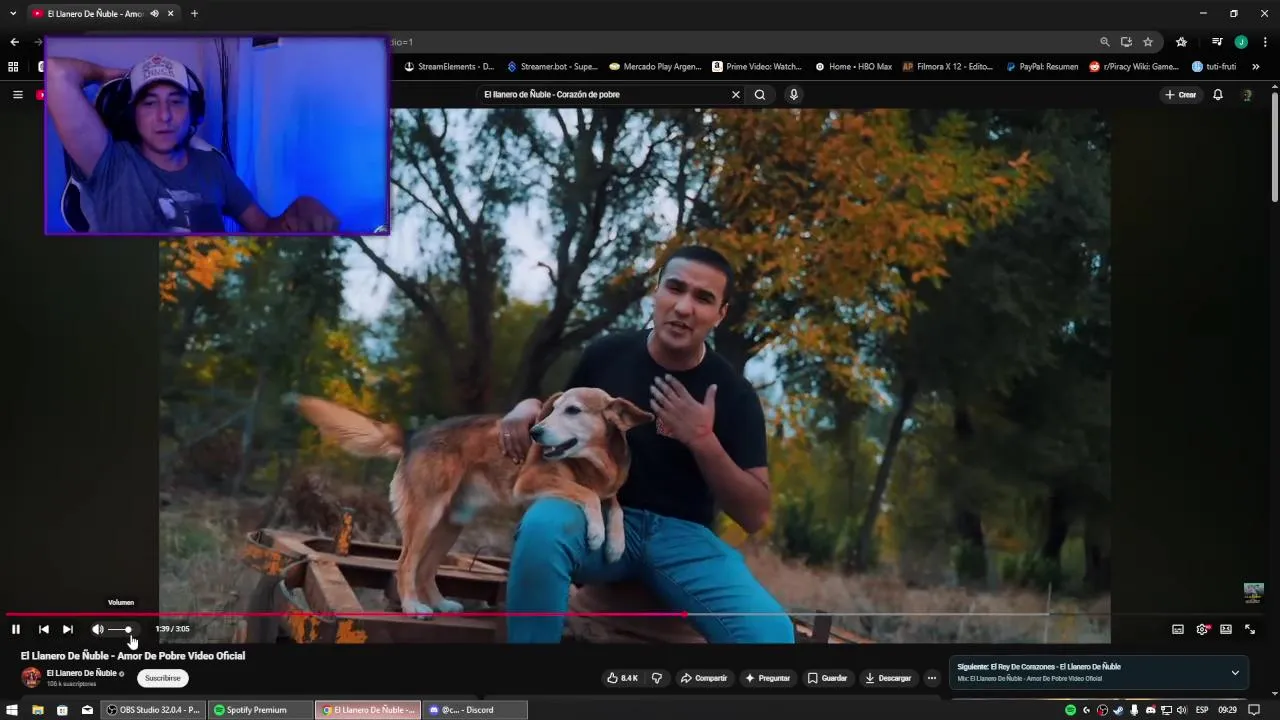Open Windows Start menu
1280x720 pixels.
[12, 710]
